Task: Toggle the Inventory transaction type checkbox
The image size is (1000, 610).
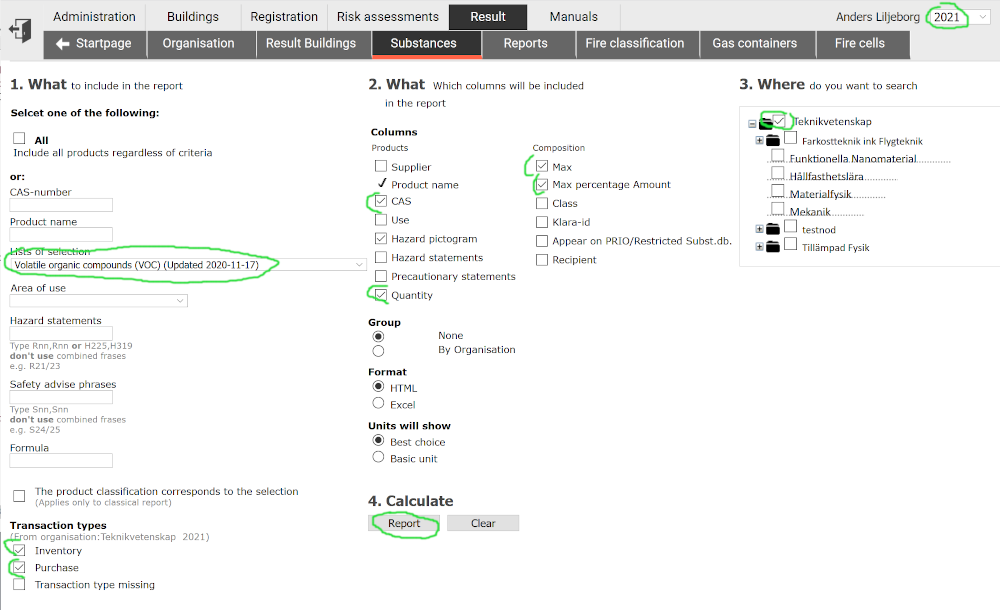Action: [19, 550]
